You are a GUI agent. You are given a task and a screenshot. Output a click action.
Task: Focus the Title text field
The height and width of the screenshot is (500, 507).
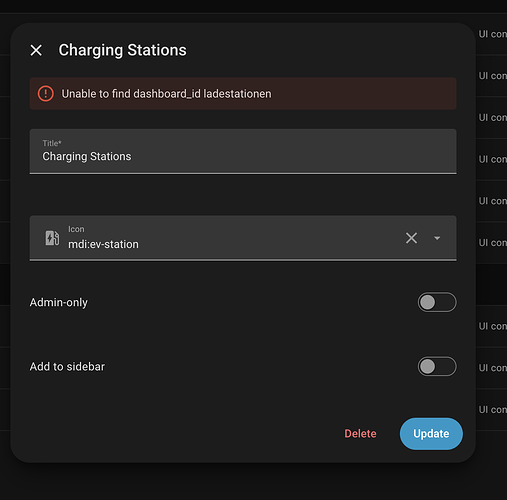coord(243,151)
